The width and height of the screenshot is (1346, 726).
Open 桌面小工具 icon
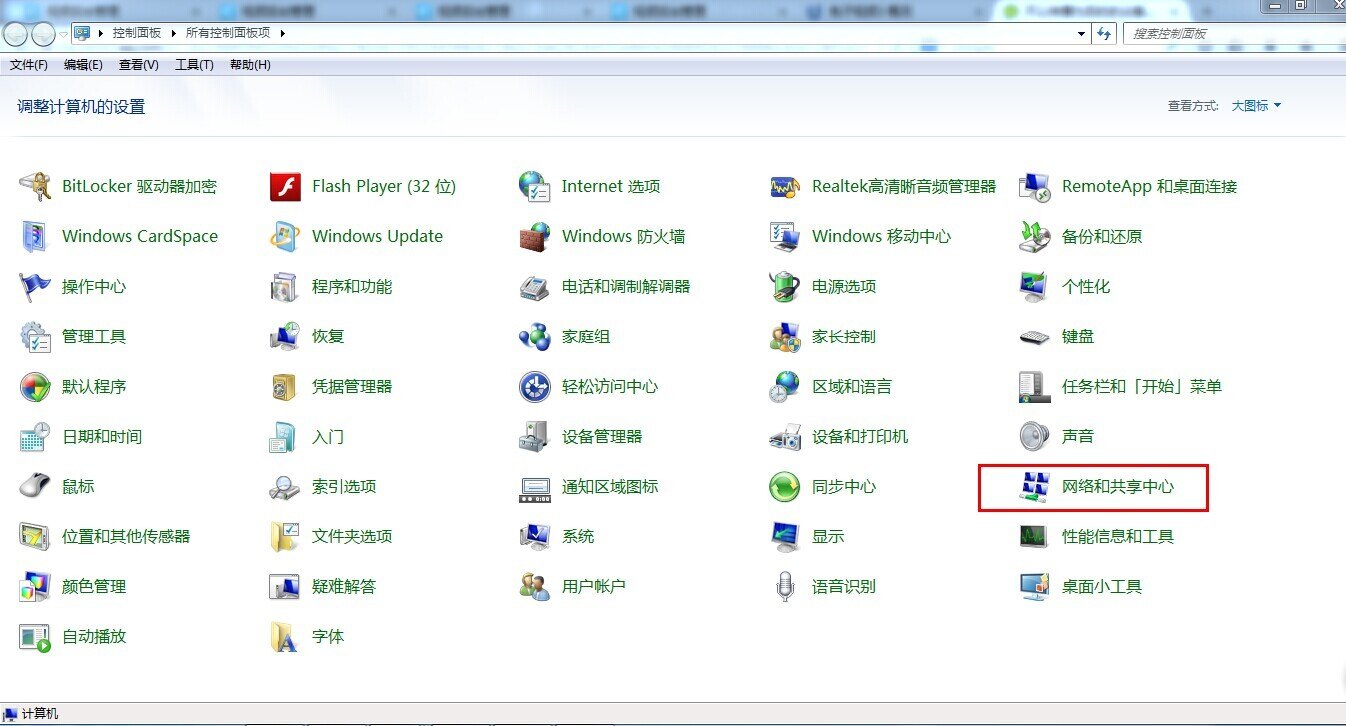click(x=1035, y=586)
